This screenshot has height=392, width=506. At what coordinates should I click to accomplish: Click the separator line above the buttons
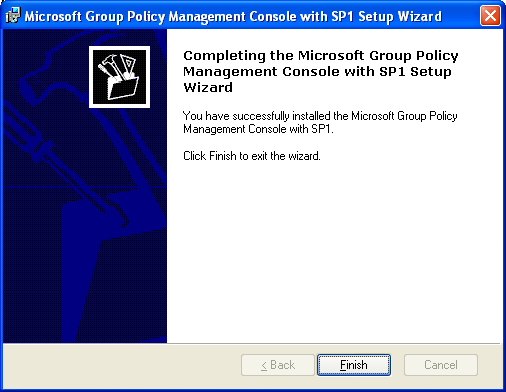(x=252, y=343)
